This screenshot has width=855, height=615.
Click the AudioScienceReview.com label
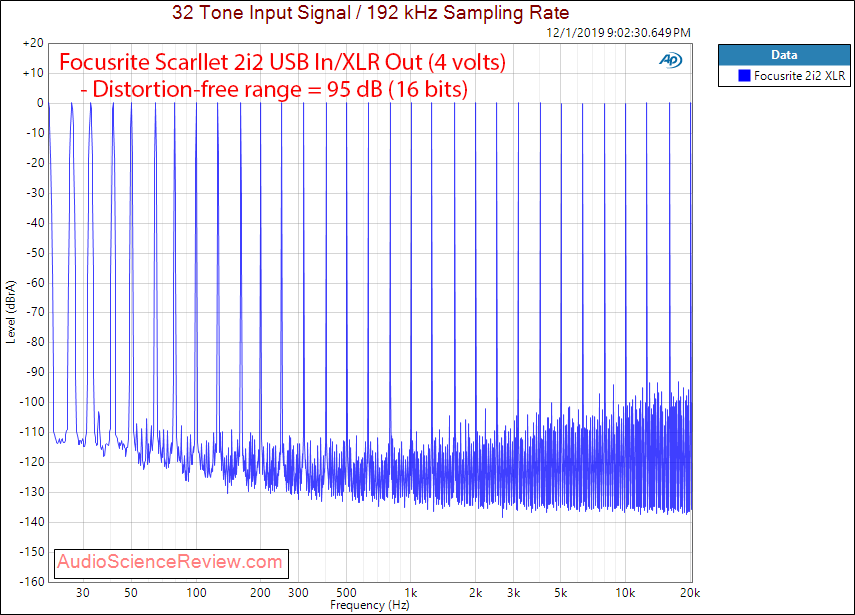click(170, 562)
